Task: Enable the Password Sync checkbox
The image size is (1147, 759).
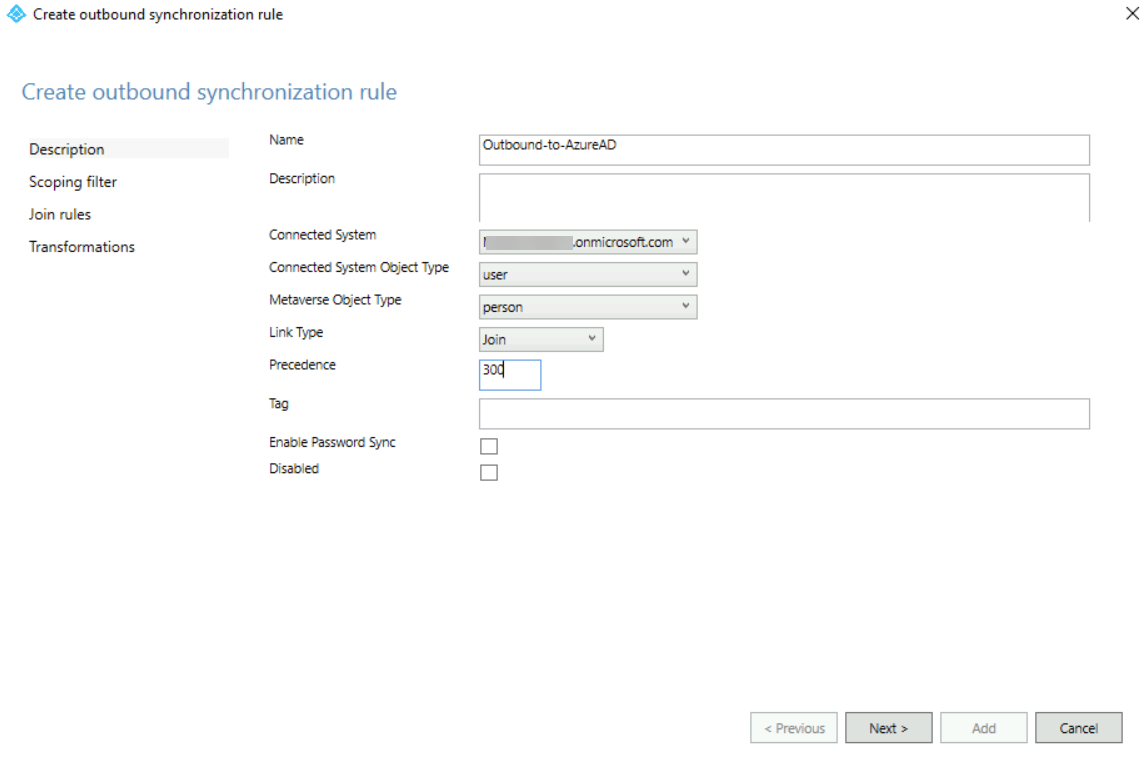Action: point(489,446)
